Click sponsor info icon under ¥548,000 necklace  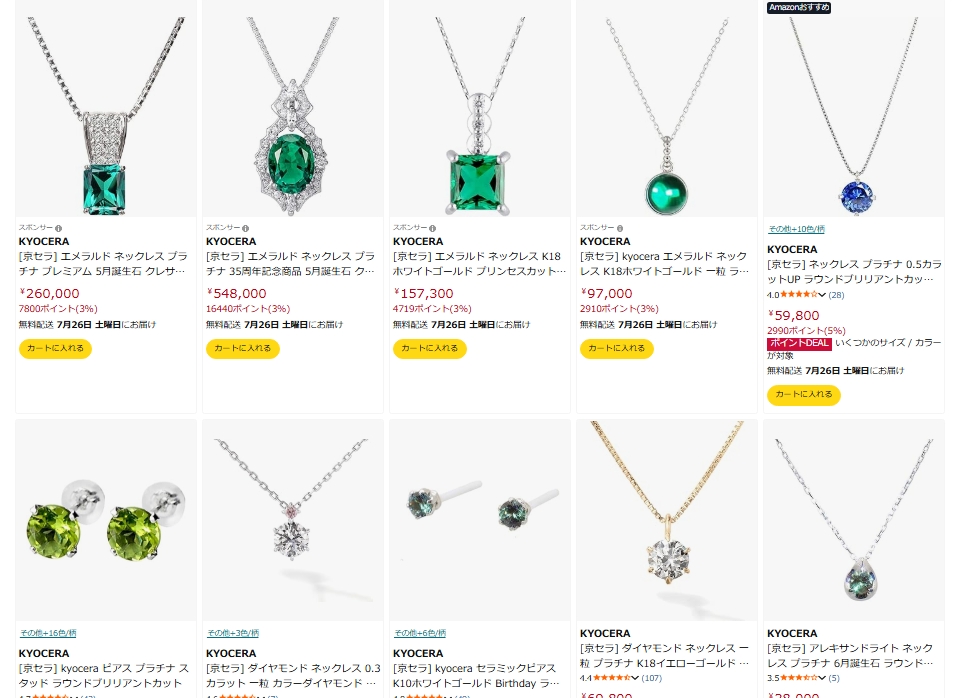245,228
